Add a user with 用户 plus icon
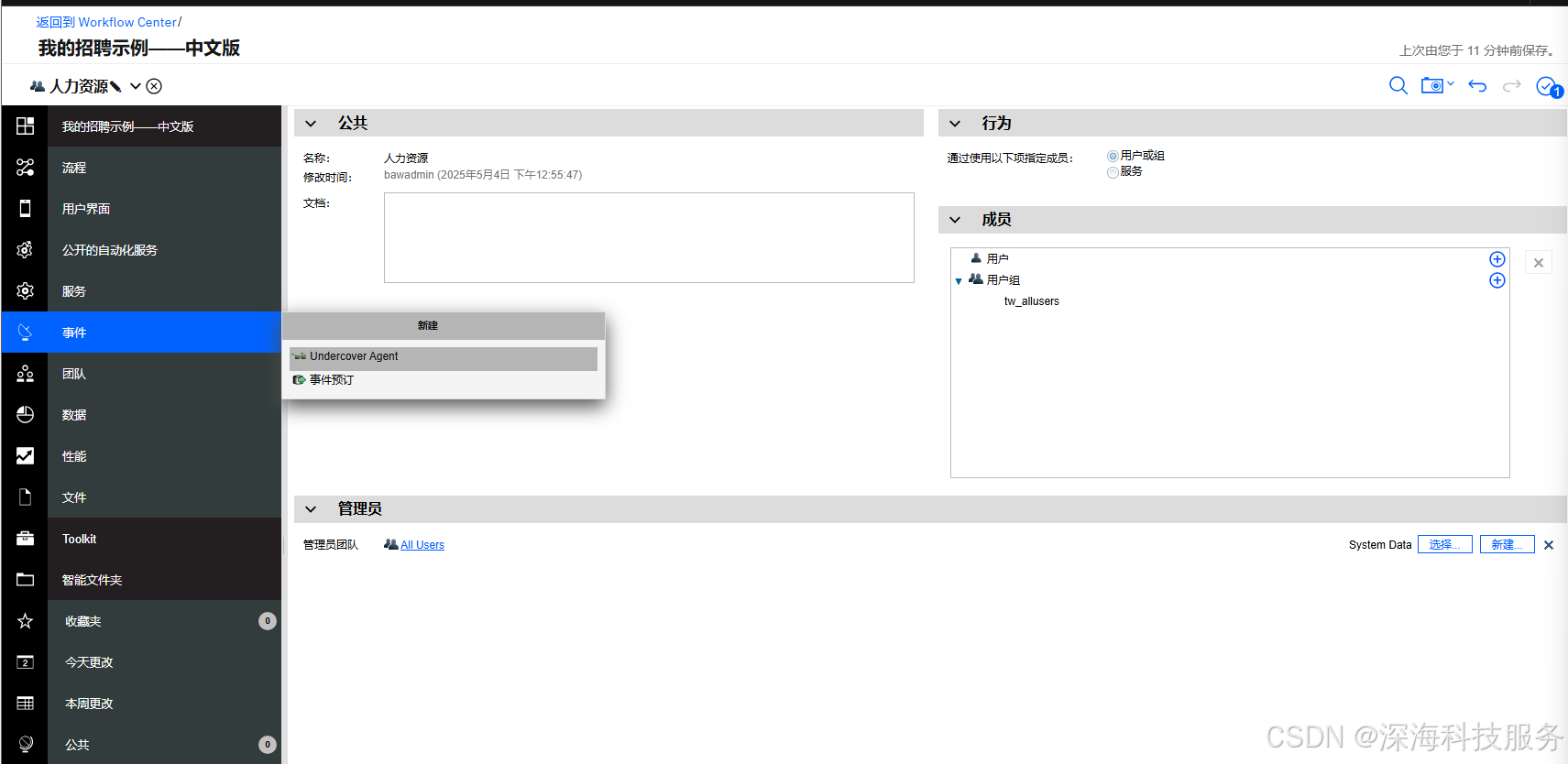The height and width of the screenshot is (764, 1568). coord(1497,259)
